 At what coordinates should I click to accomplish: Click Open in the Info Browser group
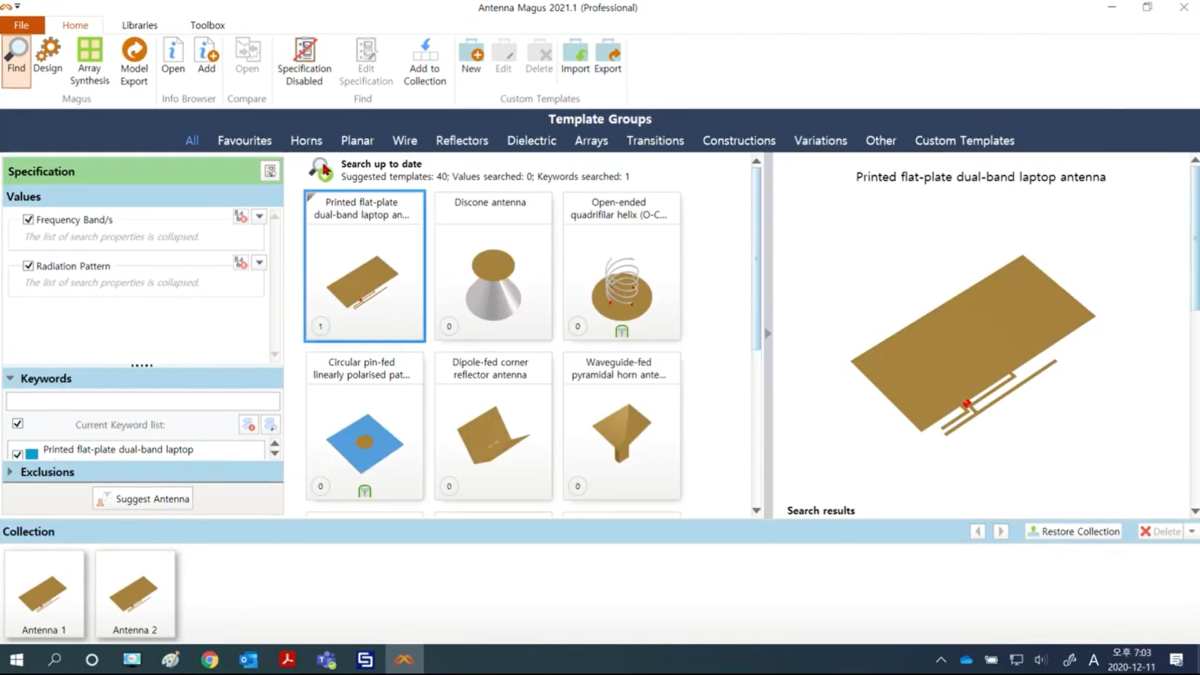[173, 56]
